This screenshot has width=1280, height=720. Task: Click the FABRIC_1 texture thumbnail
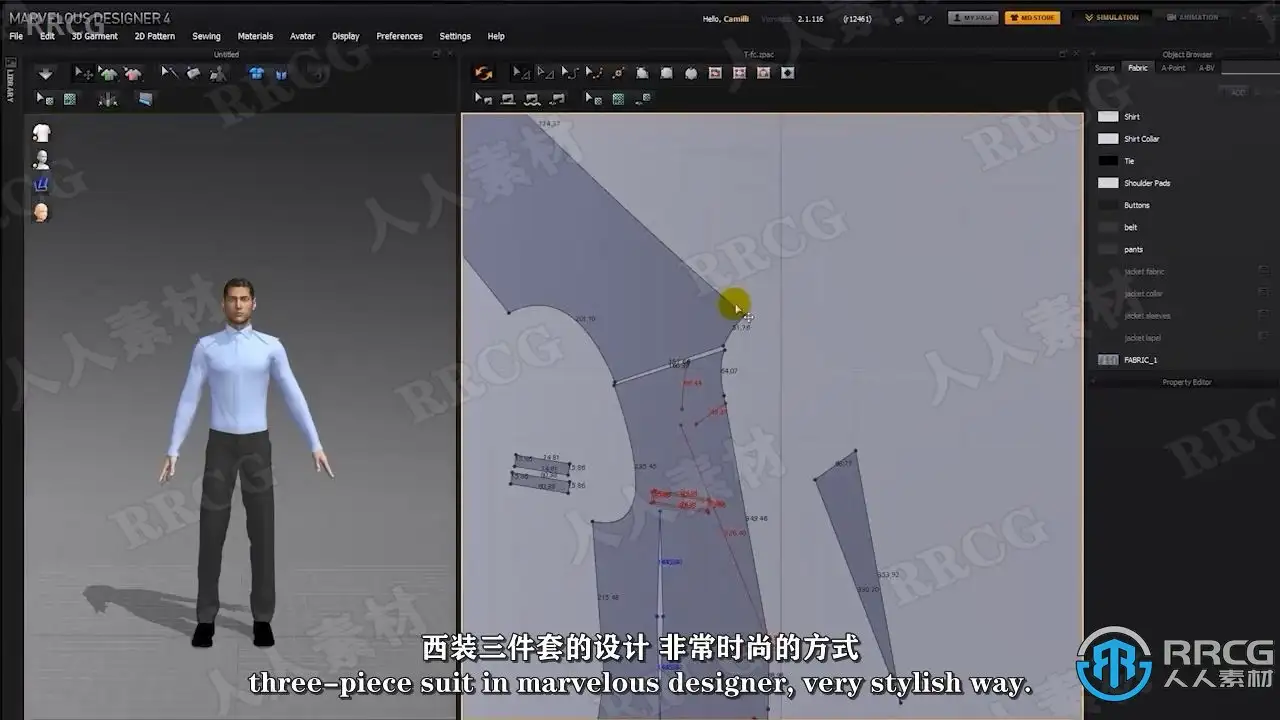coord(1108,360)
